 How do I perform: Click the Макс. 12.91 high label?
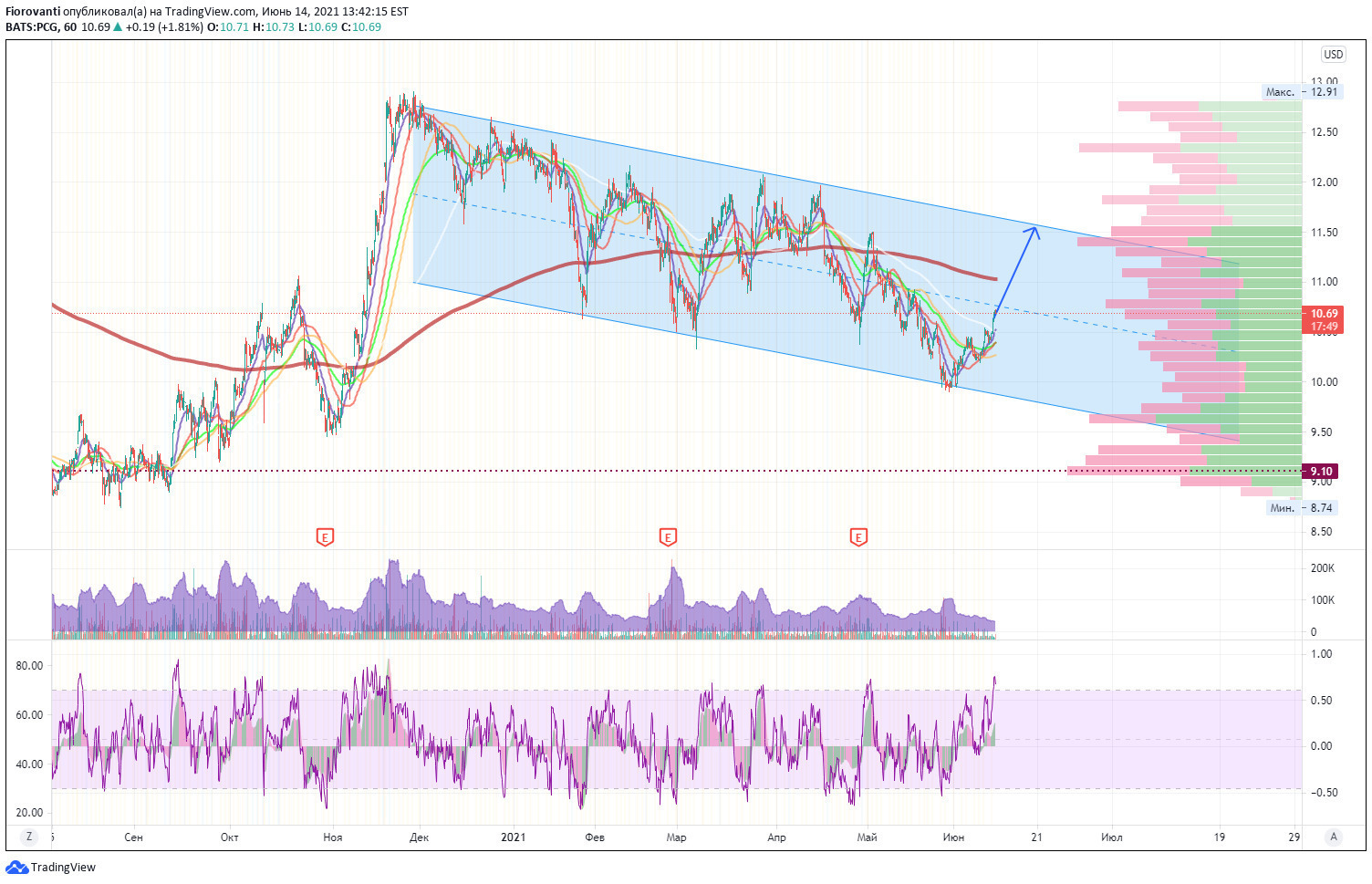pos(1302,92)
